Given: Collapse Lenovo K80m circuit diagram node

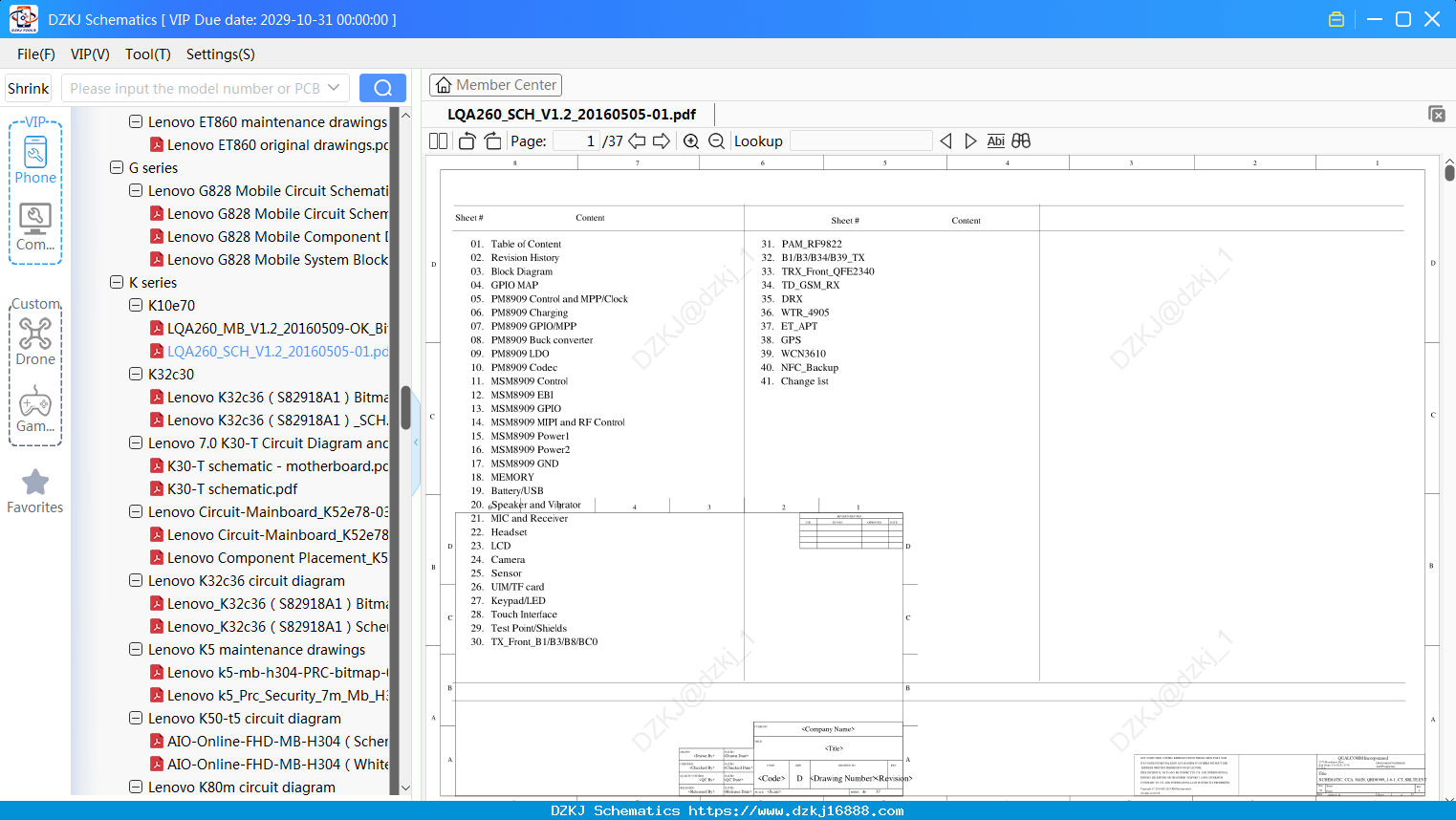Looking at the screenshot, I should coord(136,787).
